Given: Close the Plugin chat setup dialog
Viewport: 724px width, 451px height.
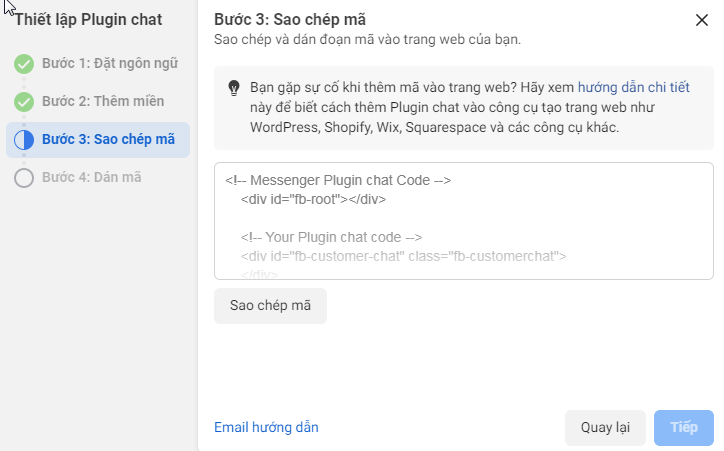Looking at the screenshot, I should pyautogui.click(x=701, y=20).
